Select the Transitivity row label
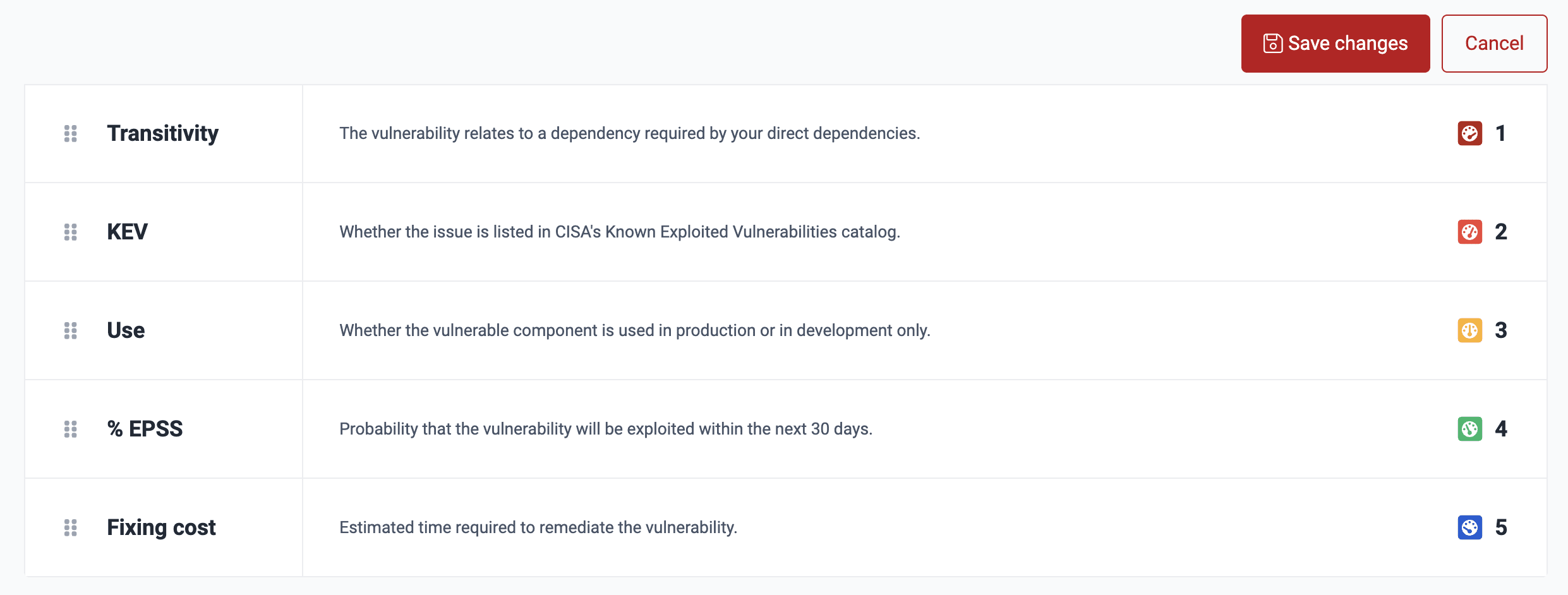Viewport: 1568px width, 595px height. pos(162,133)
